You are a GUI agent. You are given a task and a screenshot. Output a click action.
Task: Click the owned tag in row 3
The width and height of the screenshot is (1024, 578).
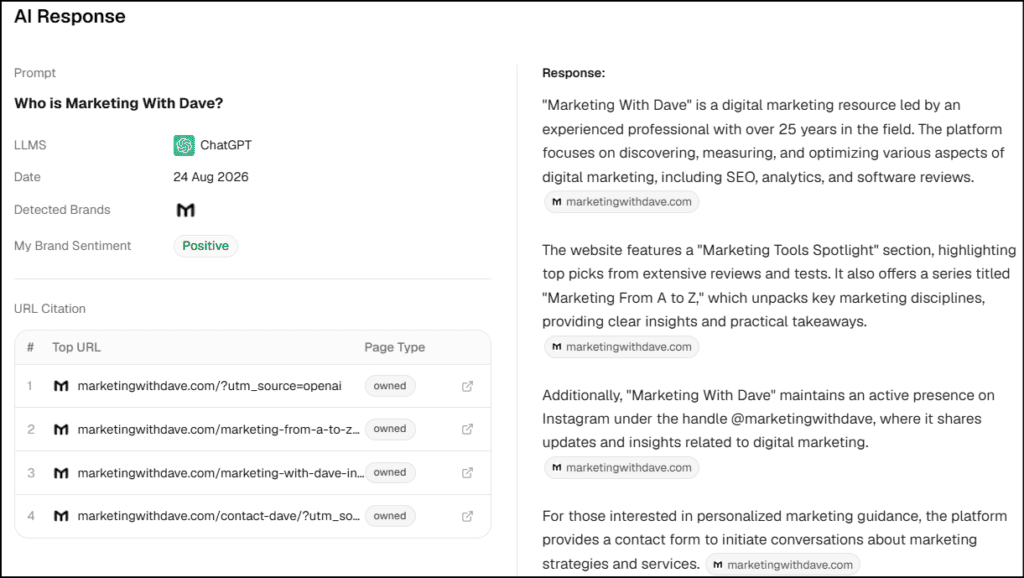pos(390,472)
